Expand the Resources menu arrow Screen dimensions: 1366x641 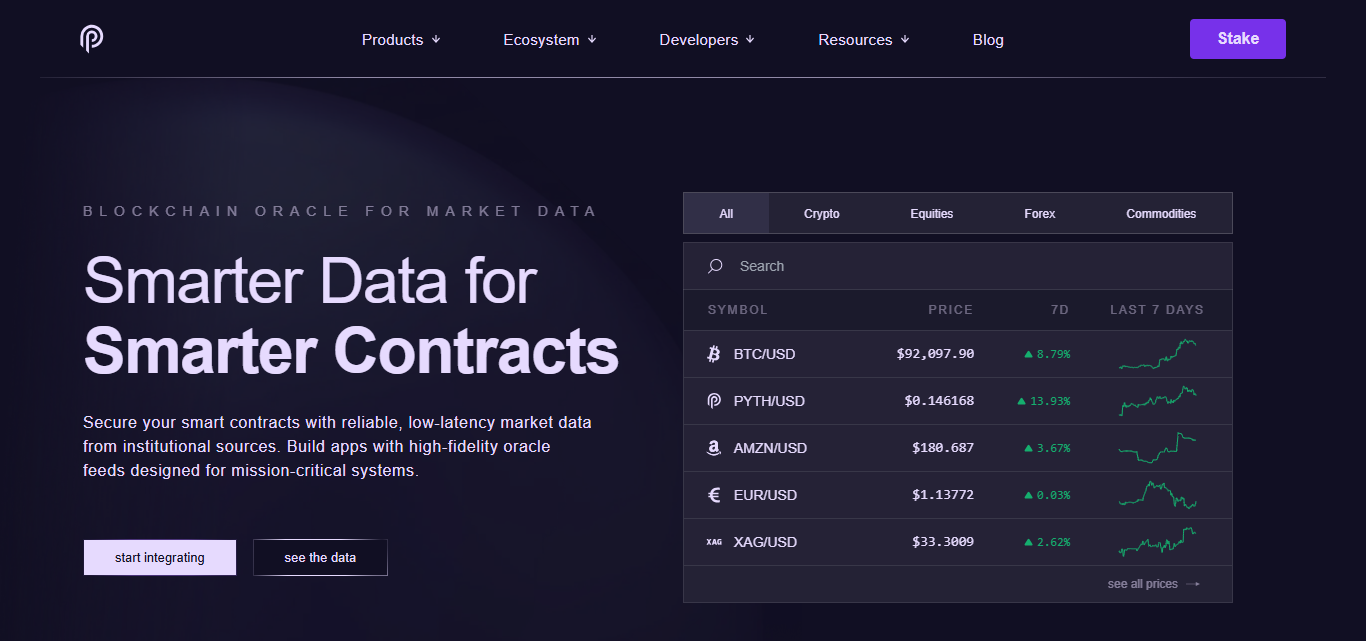[904, 40]
